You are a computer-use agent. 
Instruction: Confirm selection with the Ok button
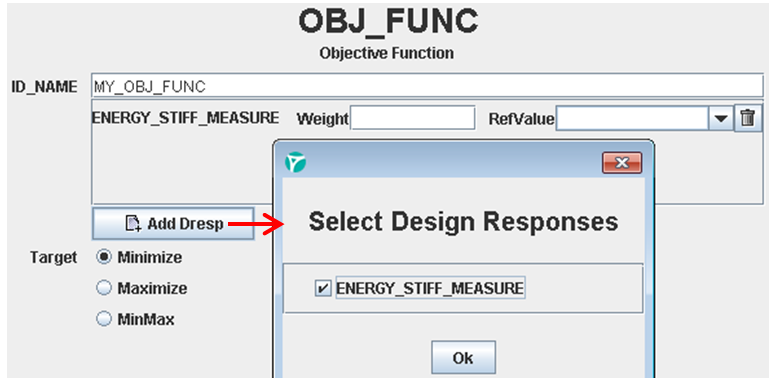coord(463,357)
